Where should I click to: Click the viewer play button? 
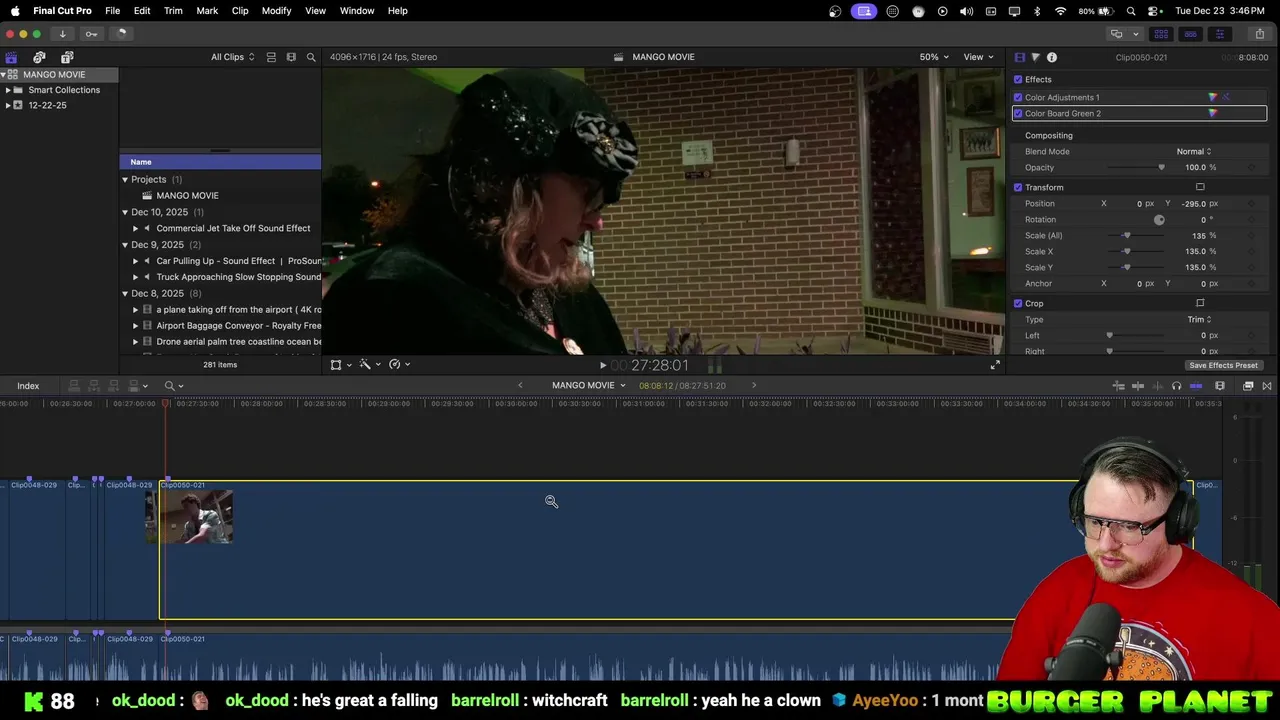pyautogui.click(x=602, y=365)
